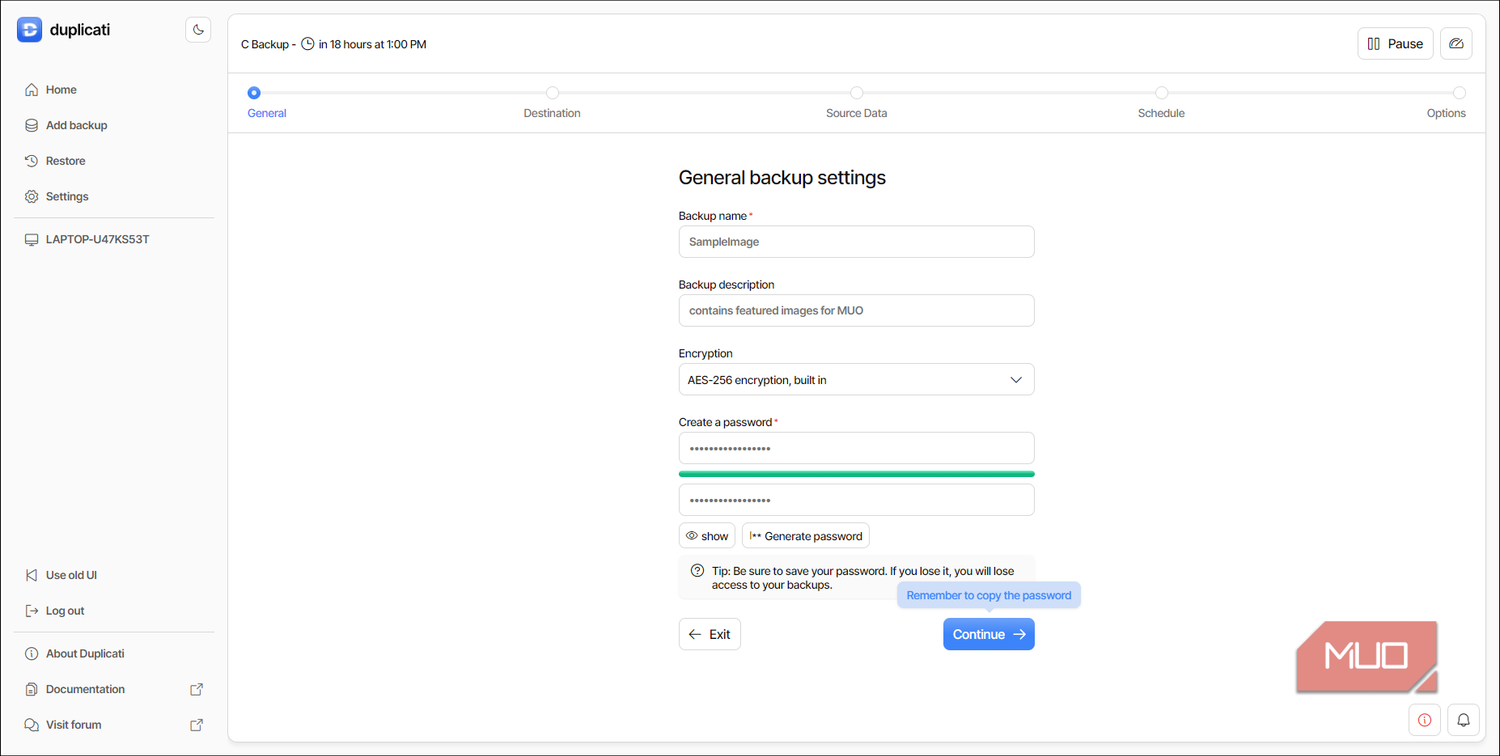Screen dimensions: 1500x756
Task: Click the Backup name input field
Action: (856, 242)
